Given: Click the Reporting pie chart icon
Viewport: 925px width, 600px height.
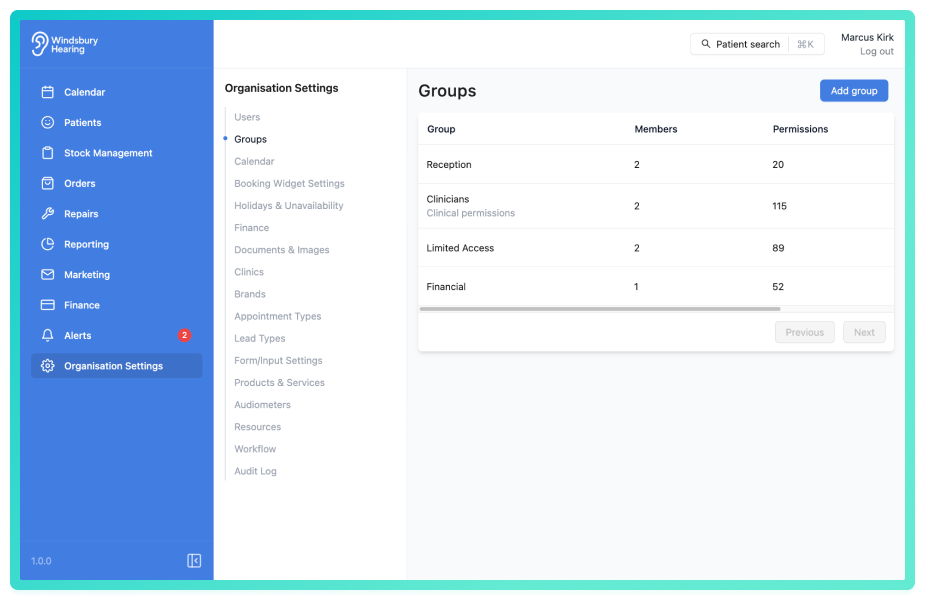Looking at the screenshot, I should 48,244.
